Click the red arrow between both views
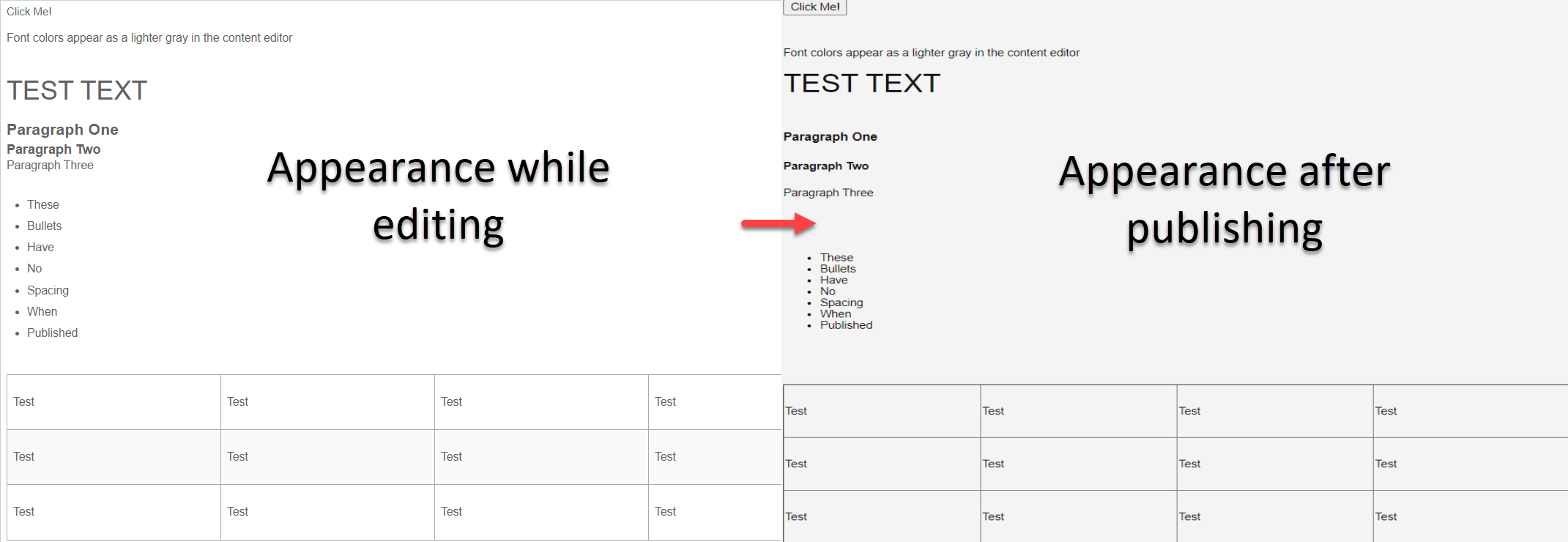Screen dimensions: 1568x542 point(778,223)
